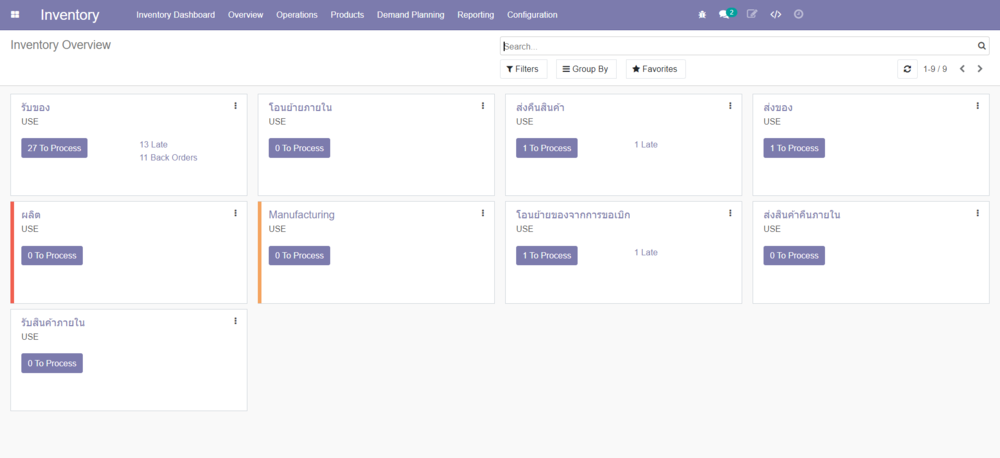Open kebab menu on โอนย้ายของจากการขอเบิก card
The width and height of the screenshot is (1000, 458).
tap(730, 213)
